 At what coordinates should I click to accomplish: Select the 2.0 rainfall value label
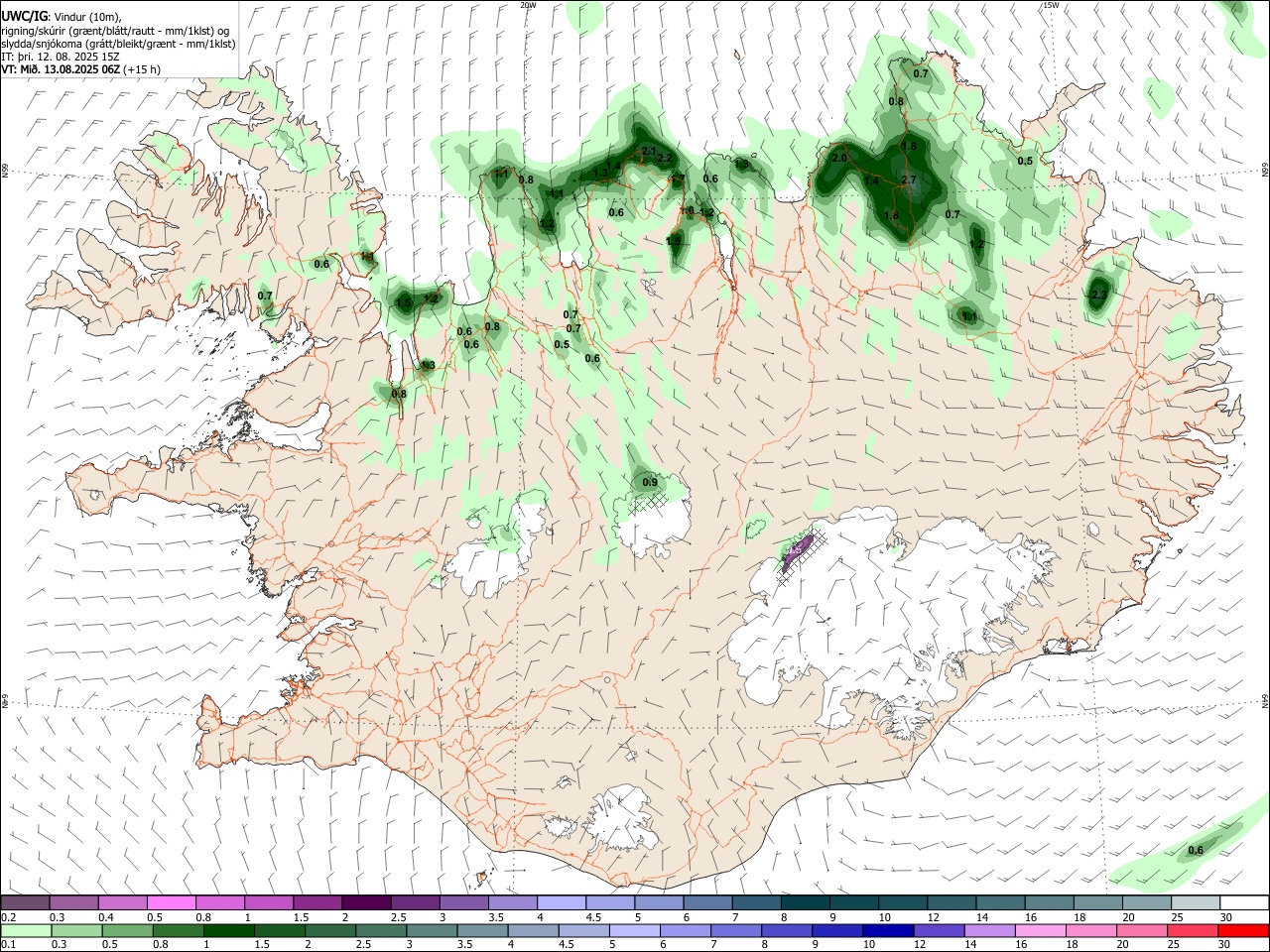pyautogui.click(x=839, y=158)
